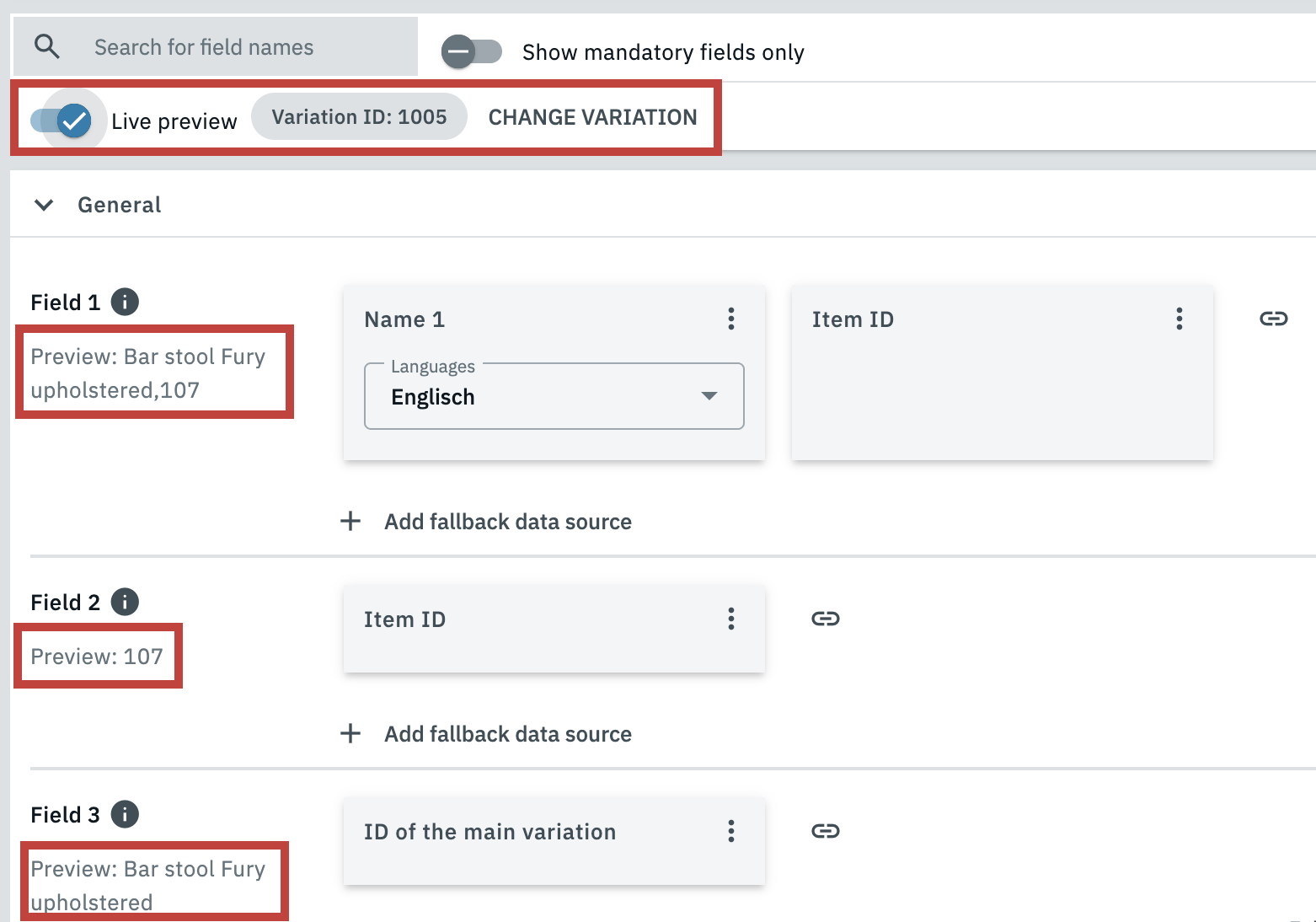1316x922 pixels.
Task: Click CHANGE VARIATION button
Action: (592, 117)
